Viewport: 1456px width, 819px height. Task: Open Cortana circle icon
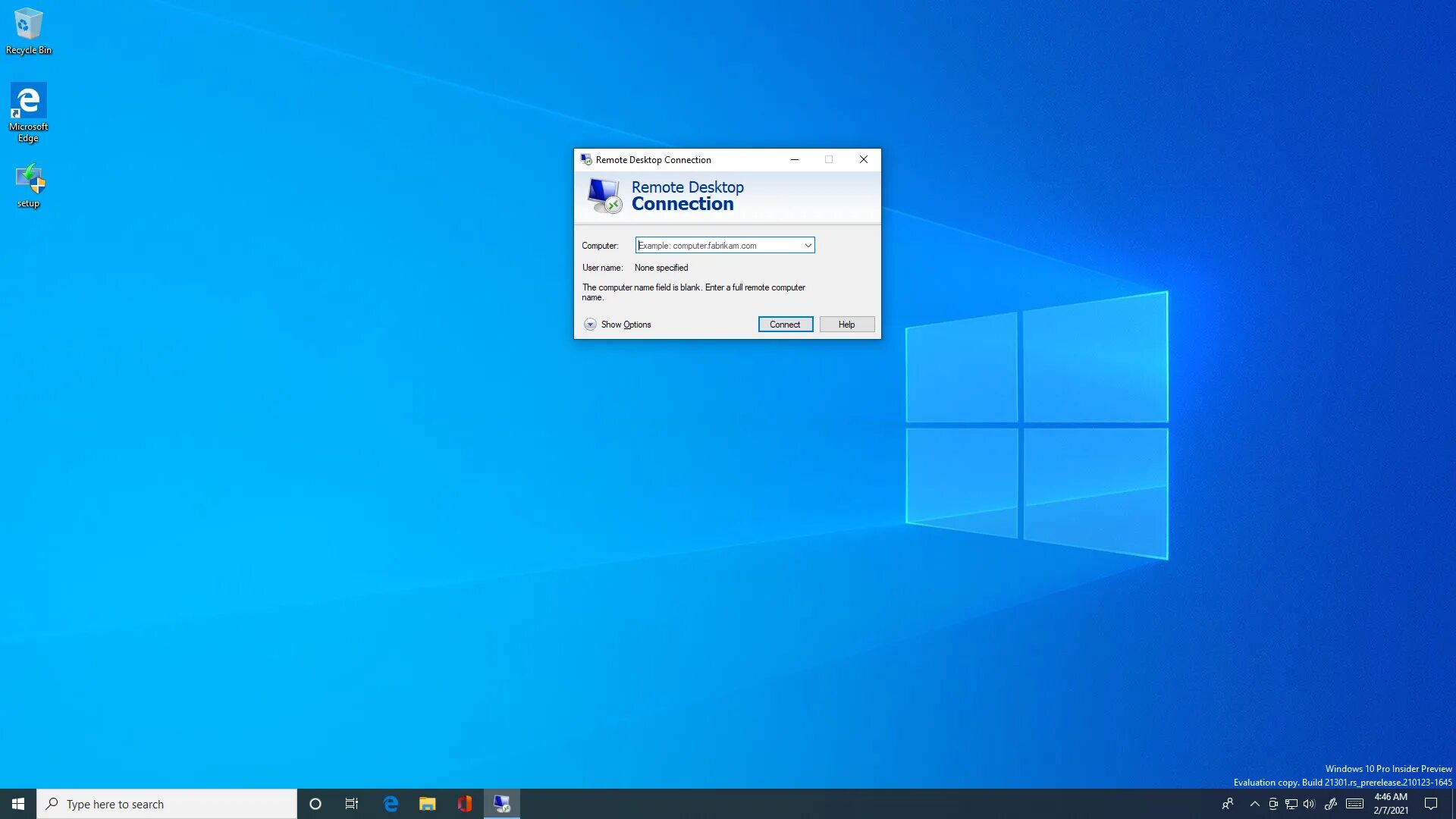(315, 804)
